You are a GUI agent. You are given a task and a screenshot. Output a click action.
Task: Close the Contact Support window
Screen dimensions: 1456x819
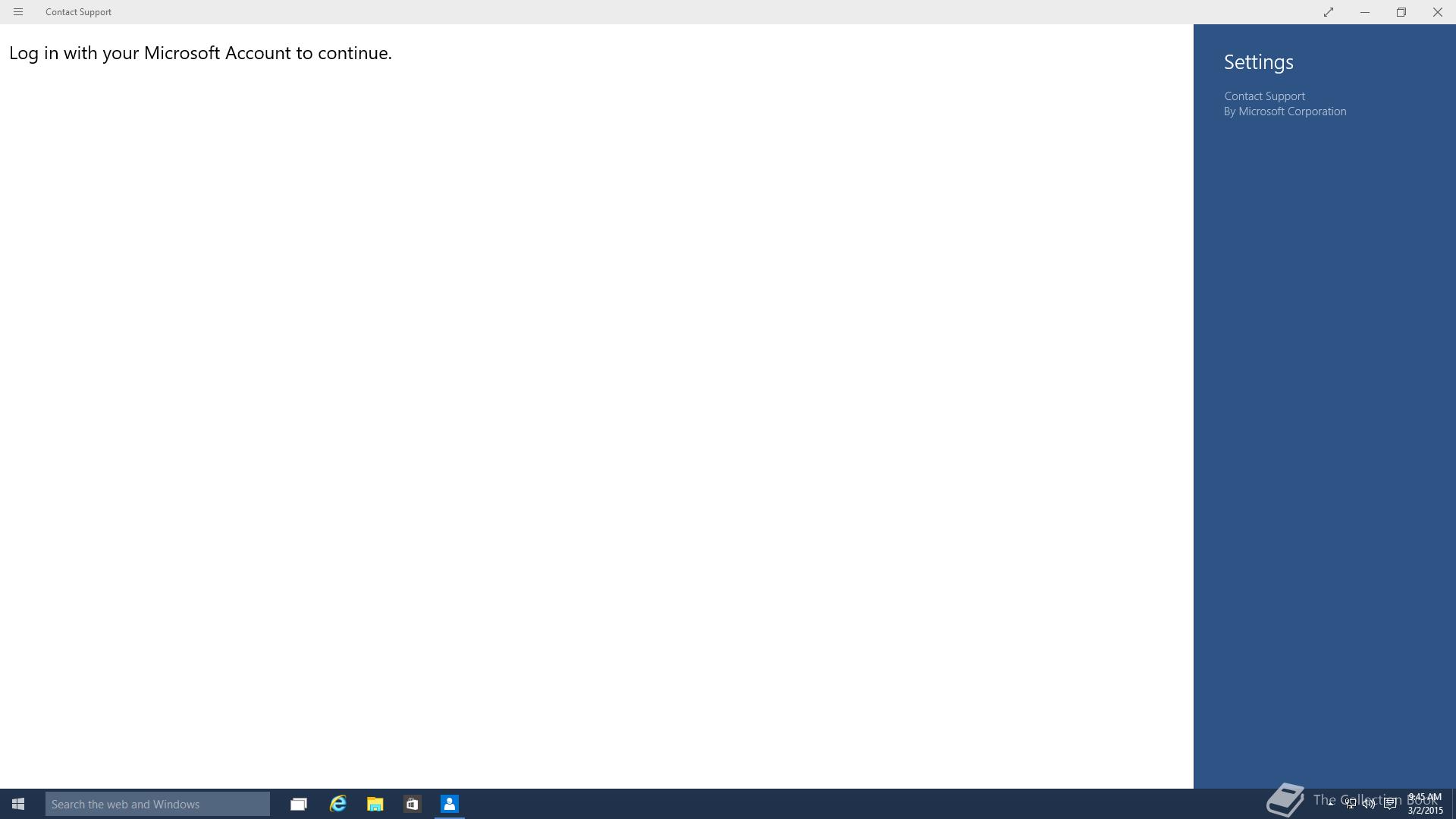point(1438,12)
